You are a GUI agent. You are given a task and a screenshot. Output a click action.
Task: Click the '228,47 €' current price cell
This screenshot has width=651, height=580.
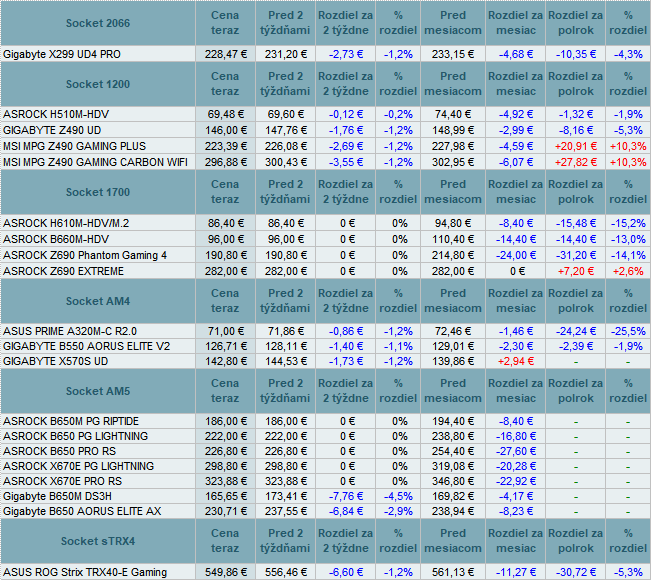[x=226, y=54]
